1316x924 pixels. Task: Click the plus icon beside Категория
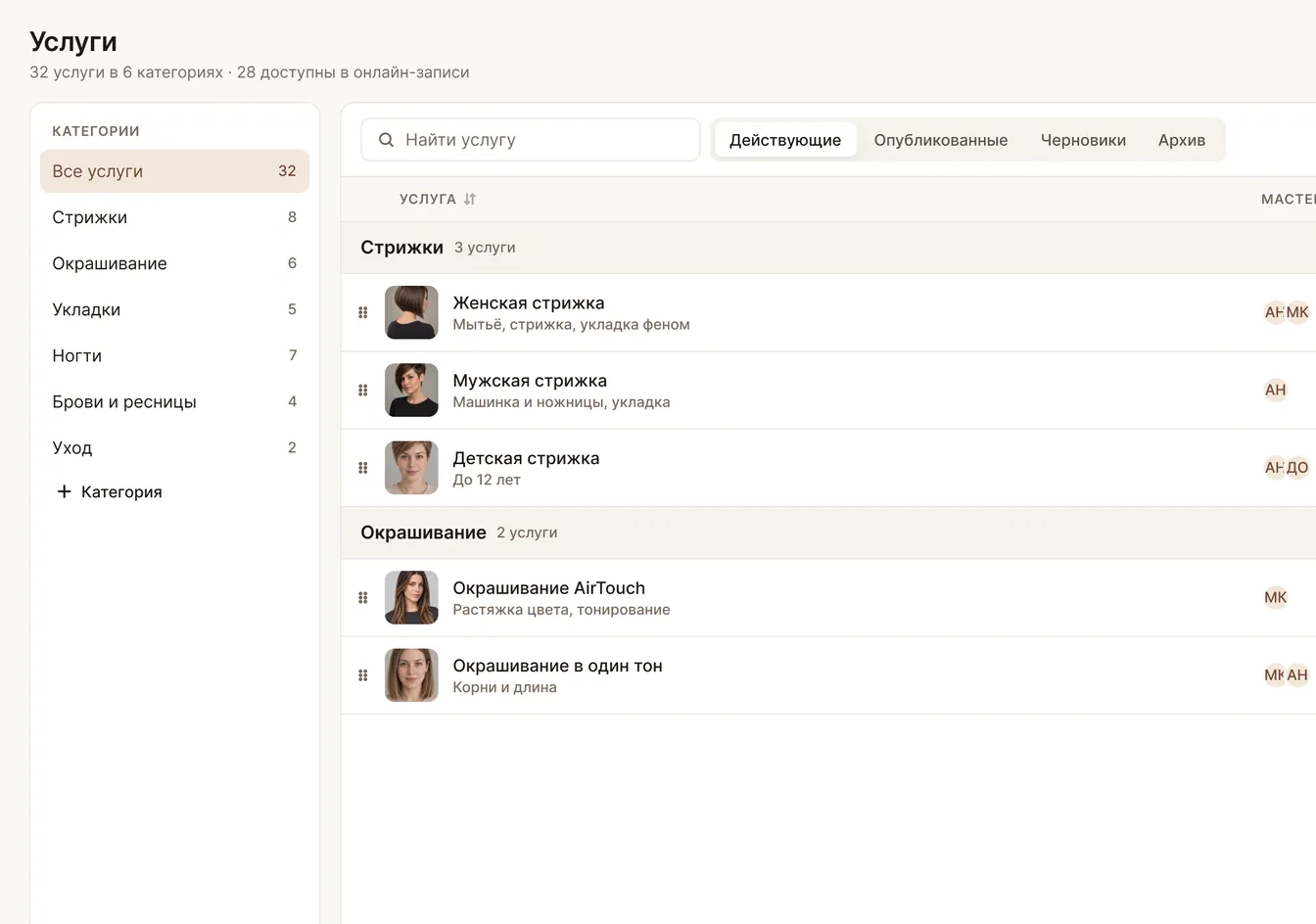point(65,491)
